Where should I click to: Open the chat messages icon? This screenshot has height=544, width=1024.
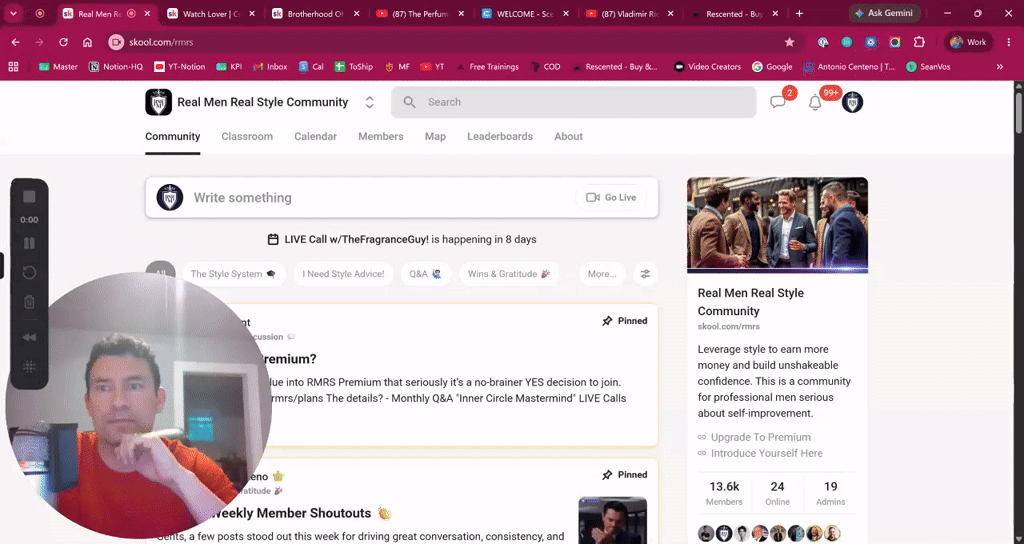point(777,102)
